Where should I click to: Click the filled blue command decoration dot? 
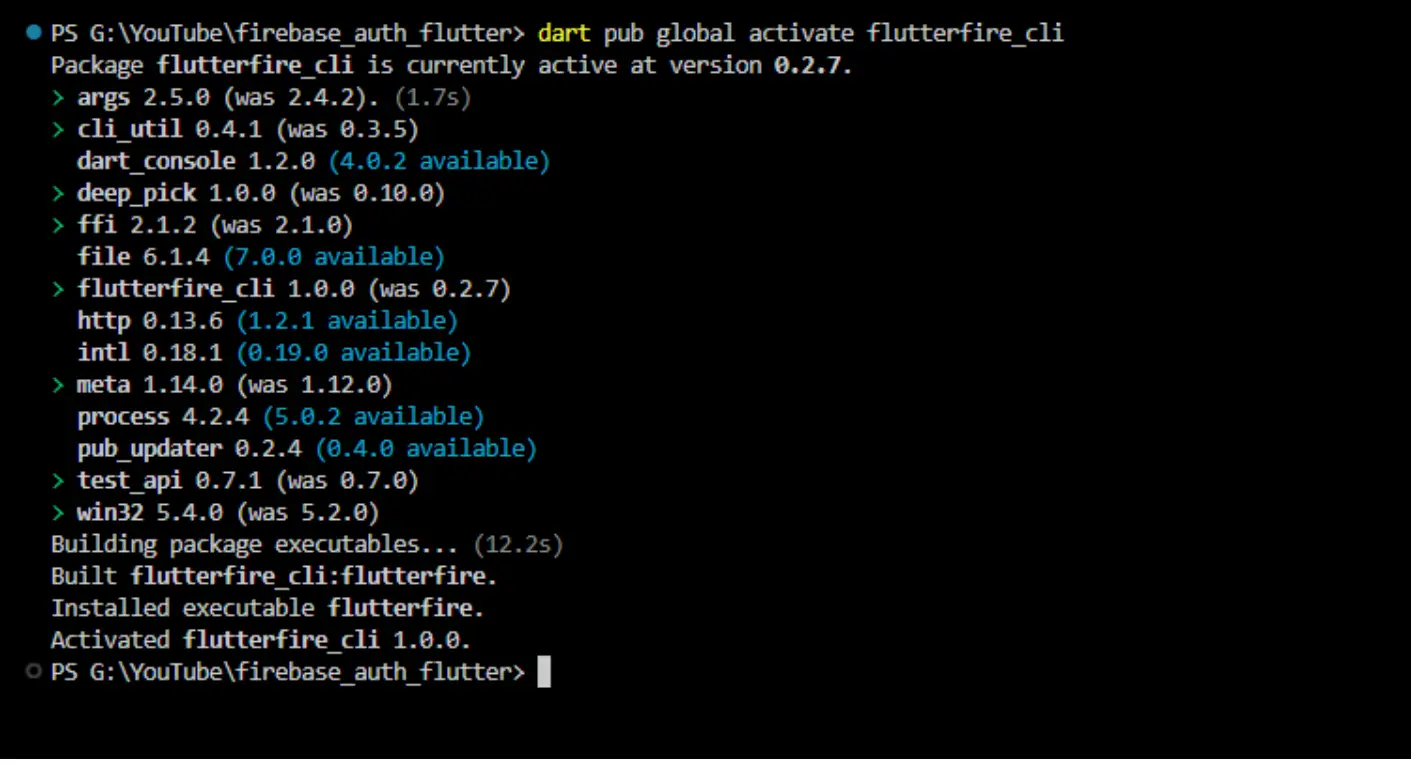34,33
